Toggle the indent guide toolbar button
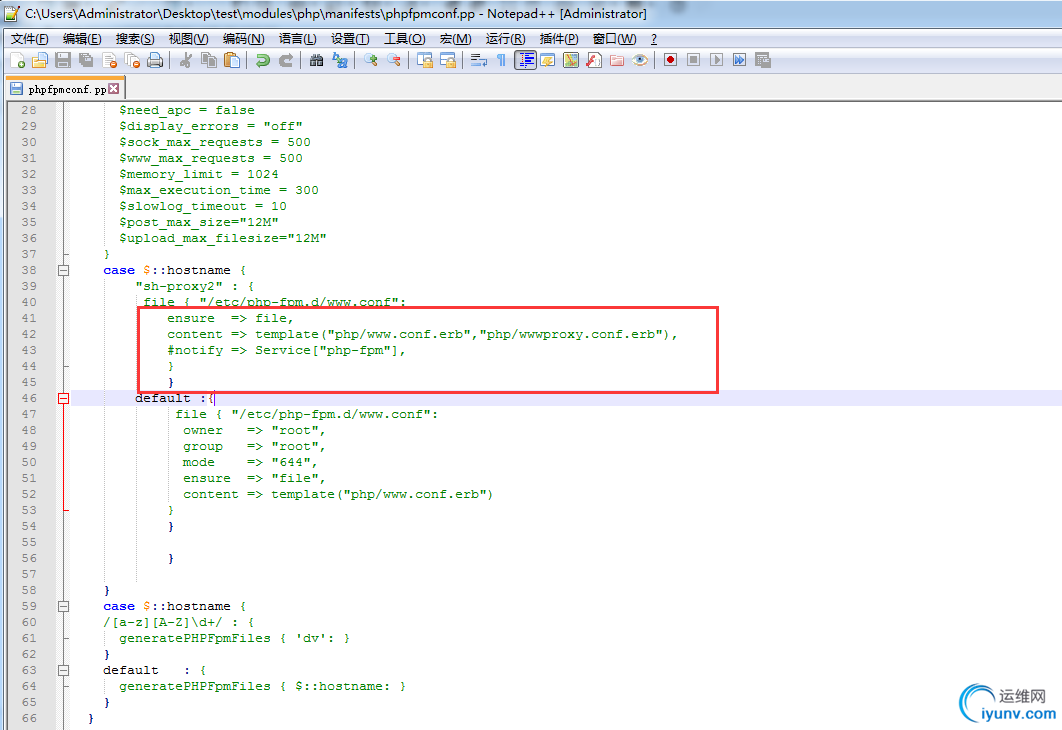Image resolution: width=1062 pixels, height=730 pixels. pyautogui.click(x=525, y=60)
